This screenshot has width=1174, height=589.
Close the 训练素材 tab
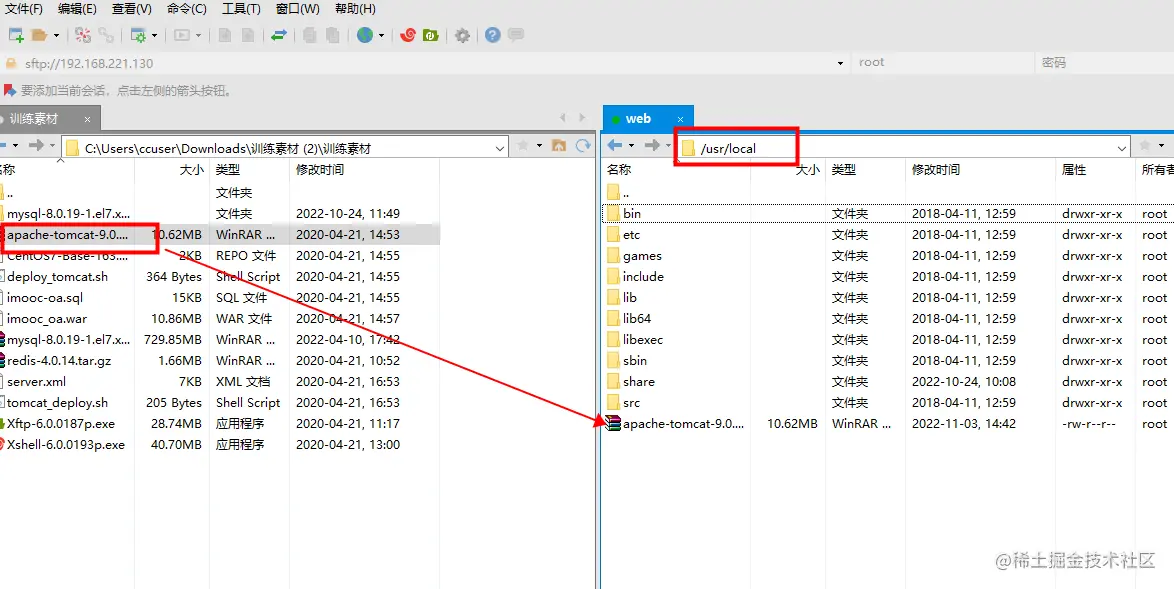point(88,119)
